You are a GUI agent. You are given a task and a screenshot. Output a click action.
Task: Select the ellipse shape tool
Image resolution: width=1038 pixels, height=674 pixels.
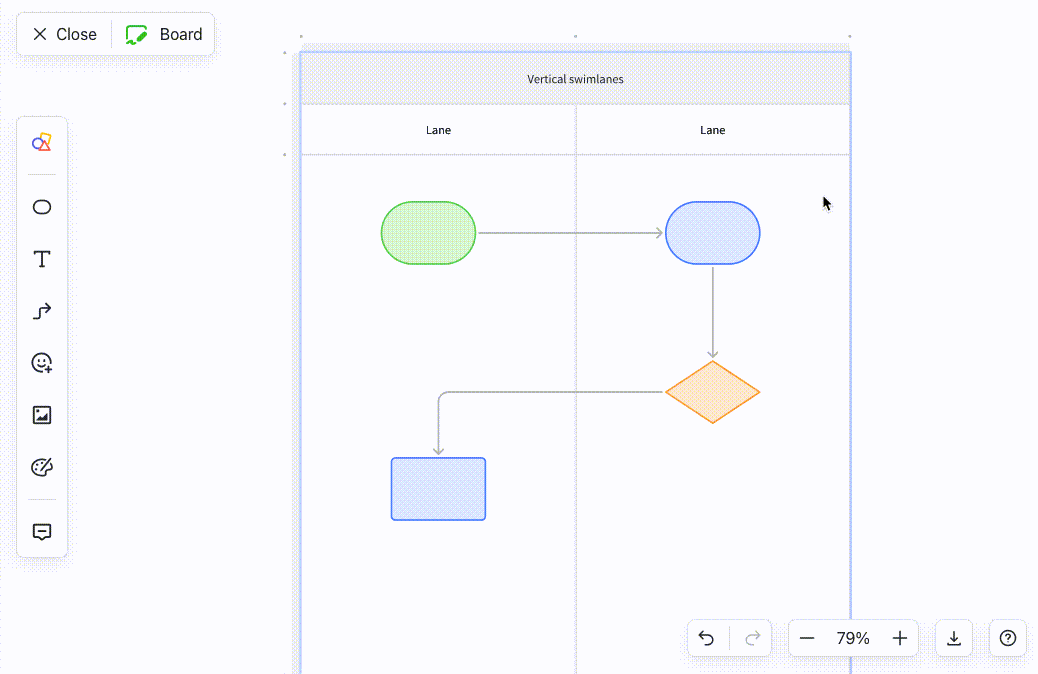[x=41, y=207]
